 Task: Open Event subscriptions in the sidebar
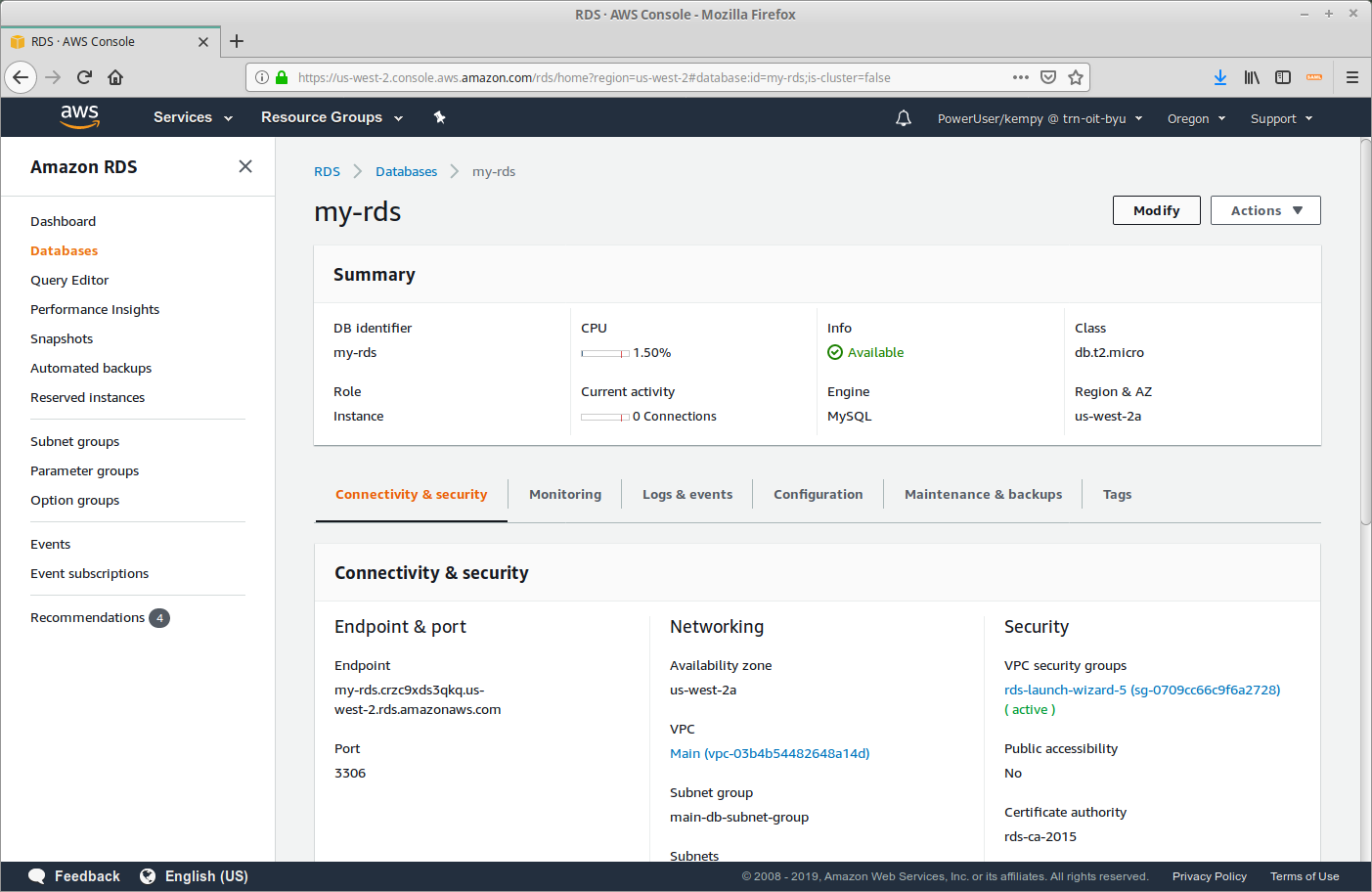(x=89, y=574)
